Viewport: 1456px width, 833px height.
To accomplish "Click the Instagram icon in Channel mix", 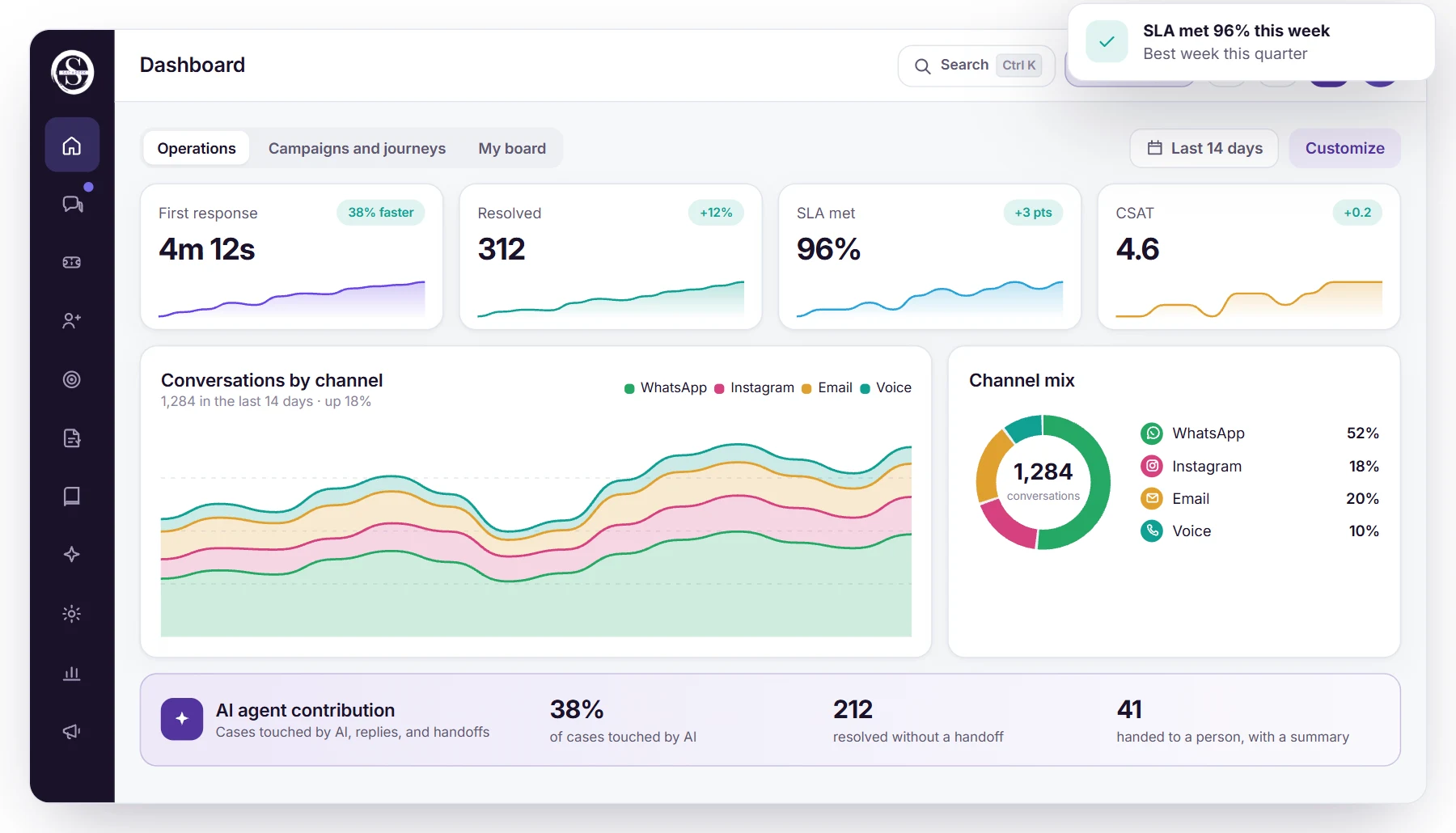I will (1152, 466).
